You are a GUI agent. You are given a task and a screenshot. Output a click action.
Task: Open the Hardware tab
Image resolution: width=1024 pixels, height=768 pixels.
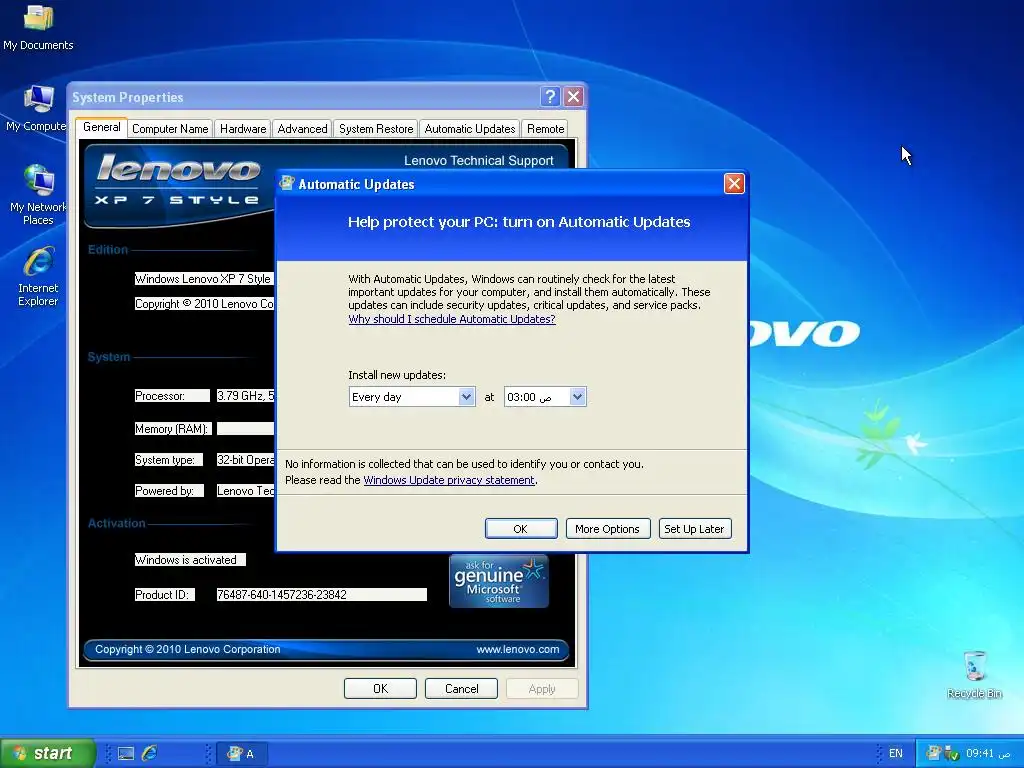243,129
